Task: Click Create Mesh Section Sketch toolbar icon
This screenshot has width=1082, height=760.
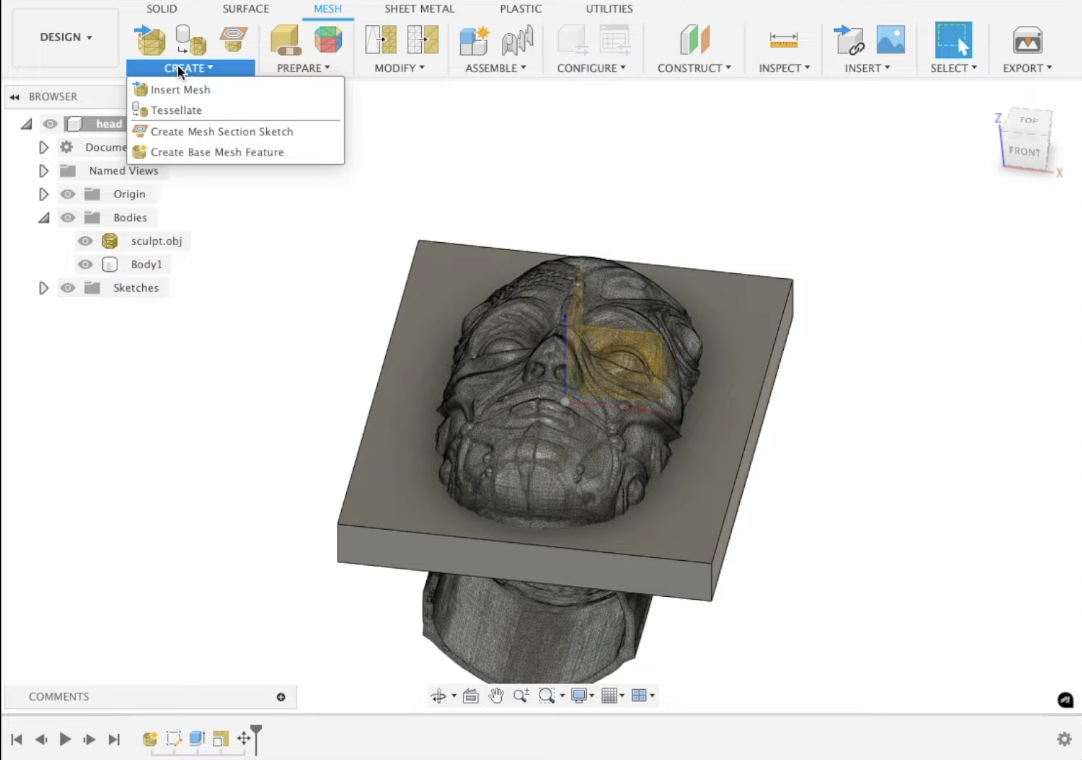Action: (x=233, y=39)
